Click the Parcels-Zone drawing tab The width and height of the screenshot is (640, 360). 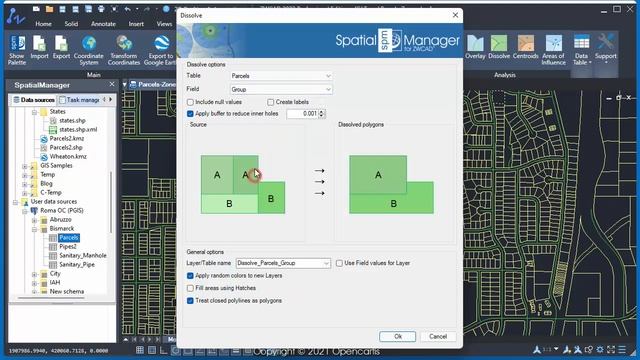click(x=152, y=84)
